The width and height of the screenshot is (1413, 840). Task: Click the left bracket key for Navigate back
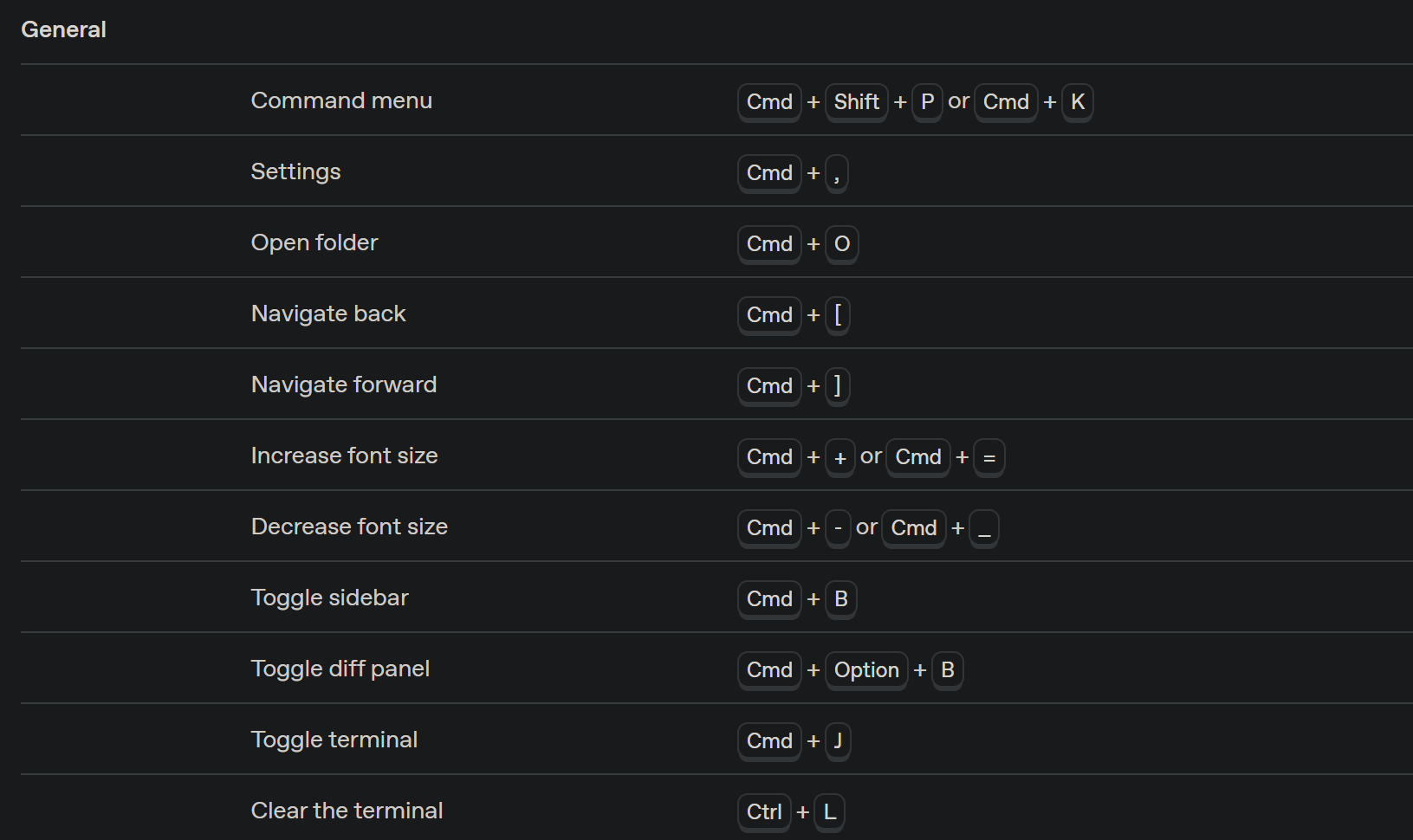(x=837, y=315)
